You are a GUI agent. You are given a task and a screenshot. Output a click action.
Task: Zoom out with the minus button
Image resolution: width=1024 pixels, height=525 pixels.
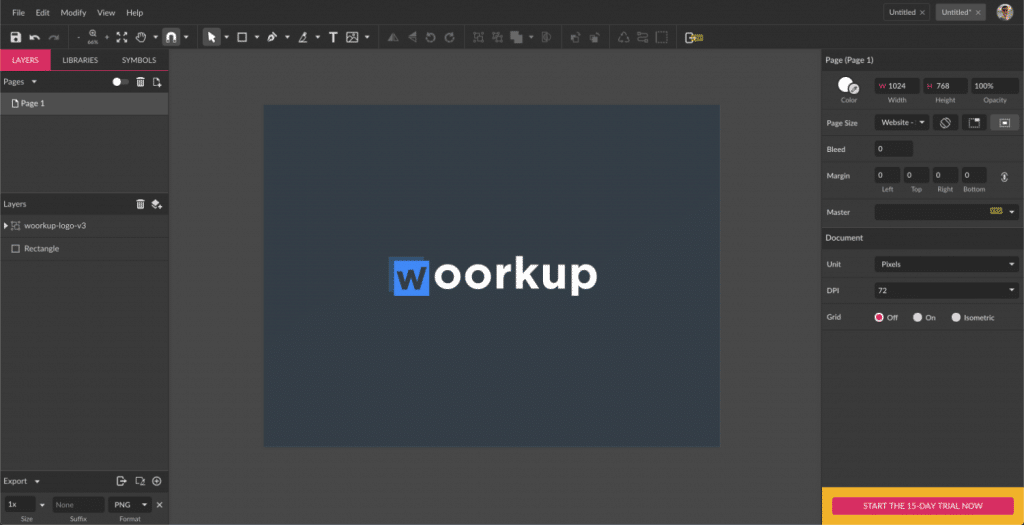point(78,38)
